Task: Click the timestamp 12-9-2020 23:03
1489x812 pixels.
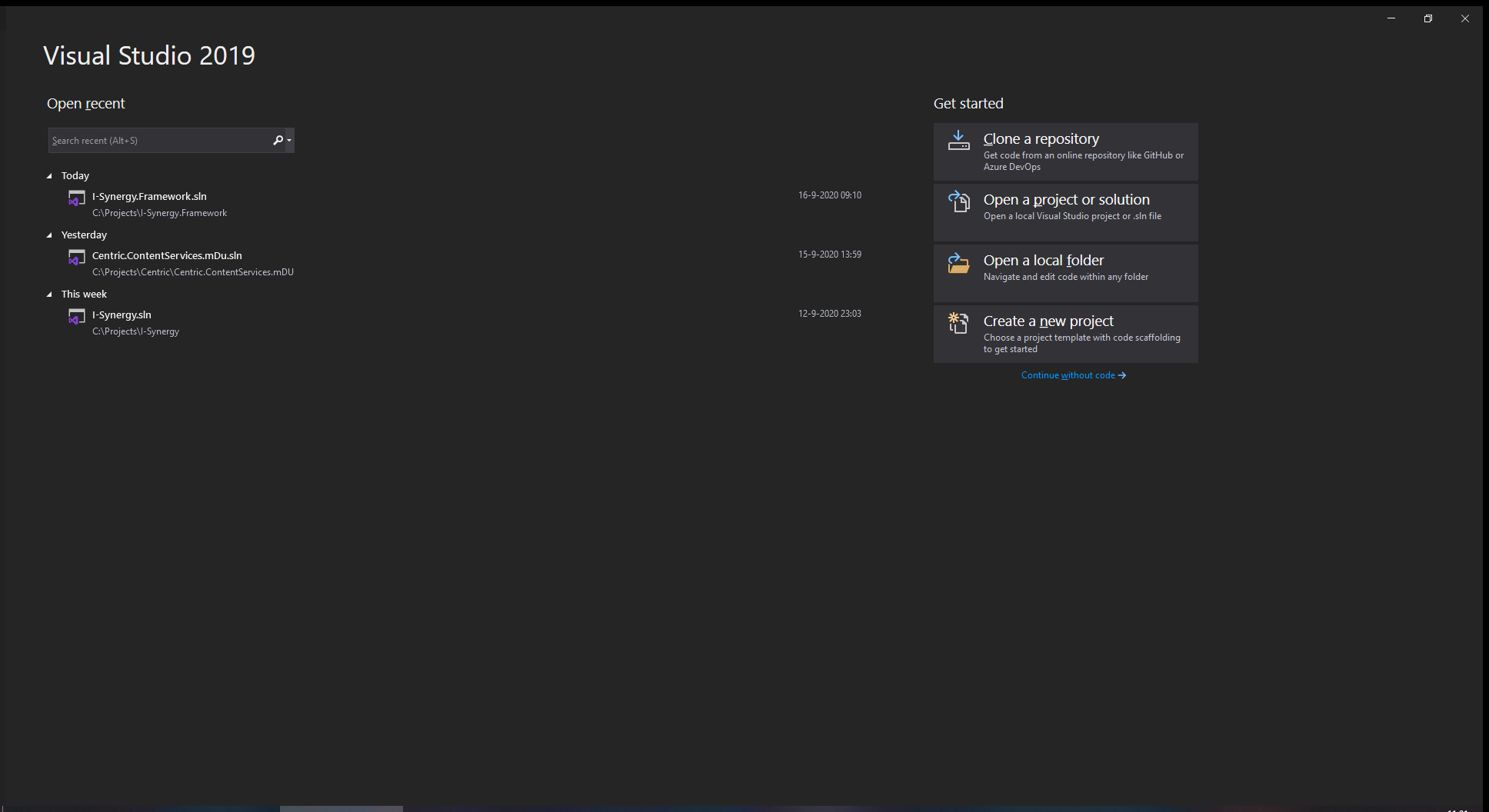Action: click(830, 314)
